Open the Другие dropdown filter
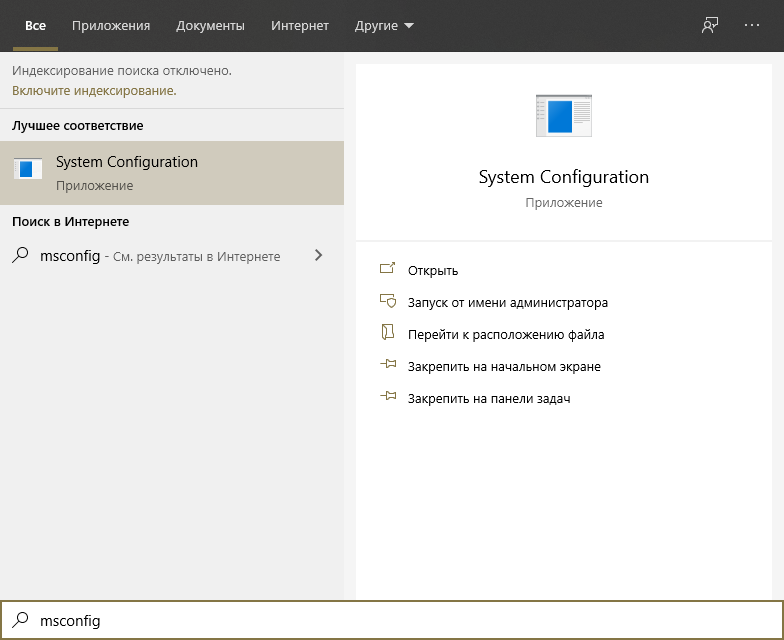The image size is (784, 640). tap(384, 26)
